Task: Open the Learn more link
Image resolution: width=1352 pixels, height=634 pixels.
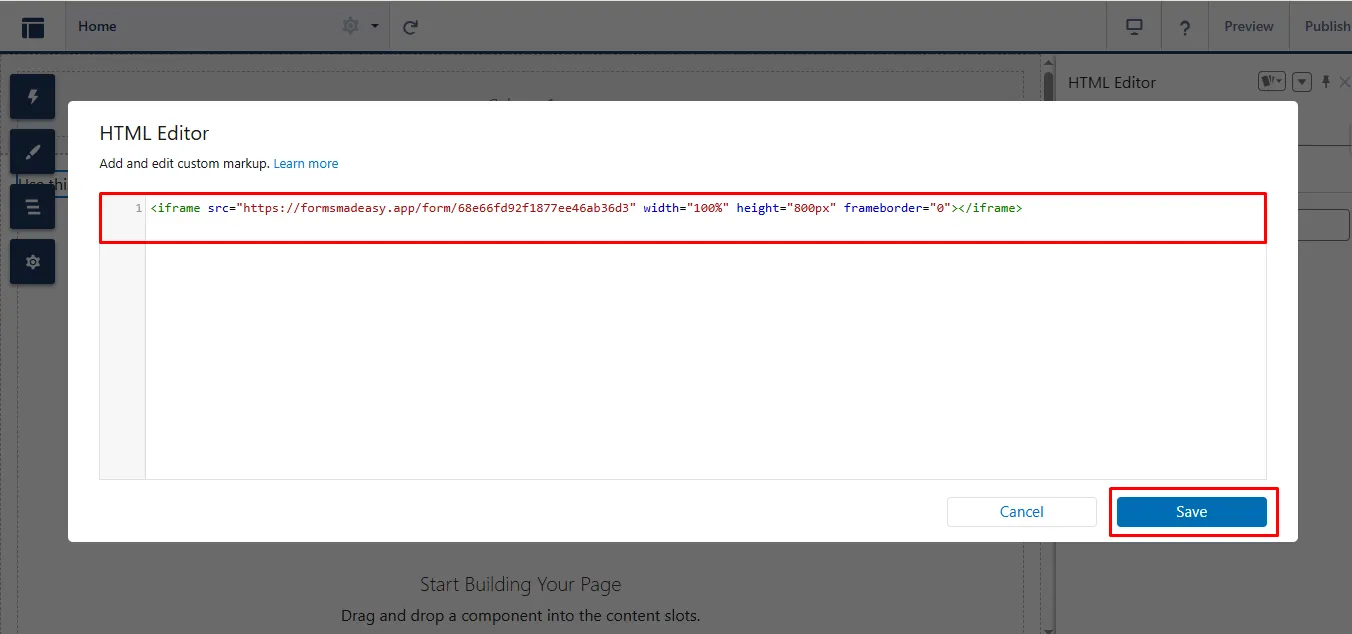Action: point(306,164)
